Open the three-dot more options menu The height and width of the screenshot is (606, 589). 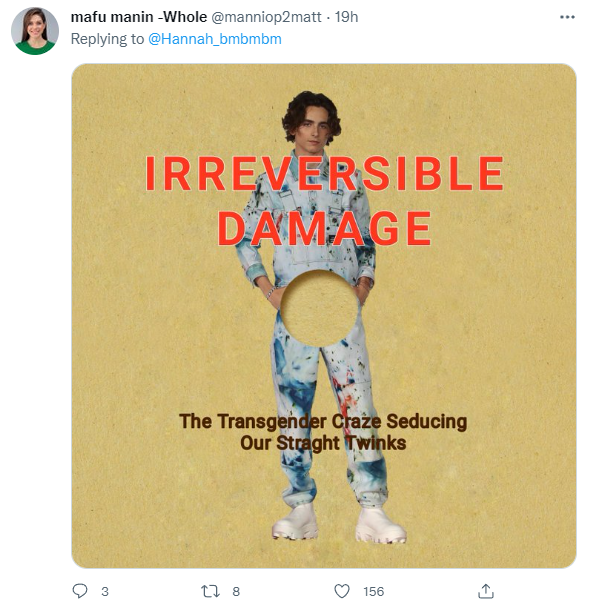point(567,17)
